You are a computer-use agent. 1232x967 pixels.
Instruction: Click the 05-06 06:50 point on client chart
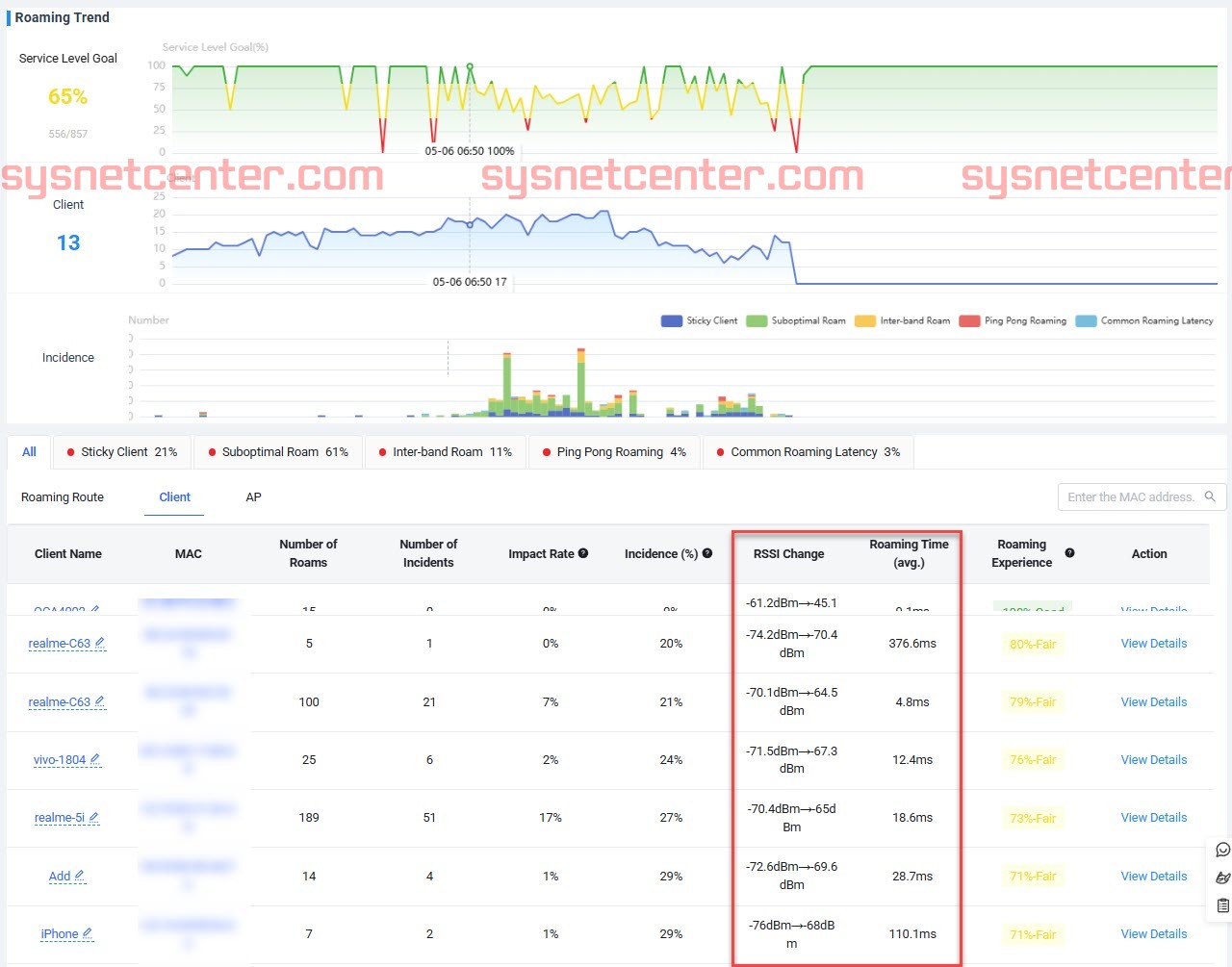point(470,224)
